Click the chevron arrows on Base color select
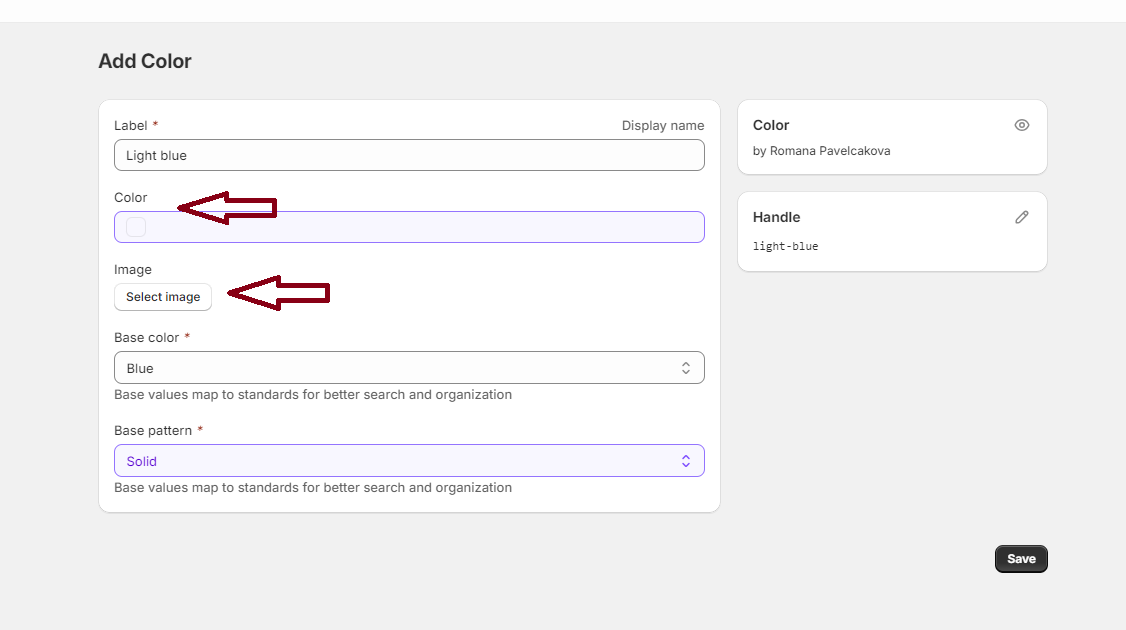The height and width of the screenshot is (630, 1126). coord(686,368)
